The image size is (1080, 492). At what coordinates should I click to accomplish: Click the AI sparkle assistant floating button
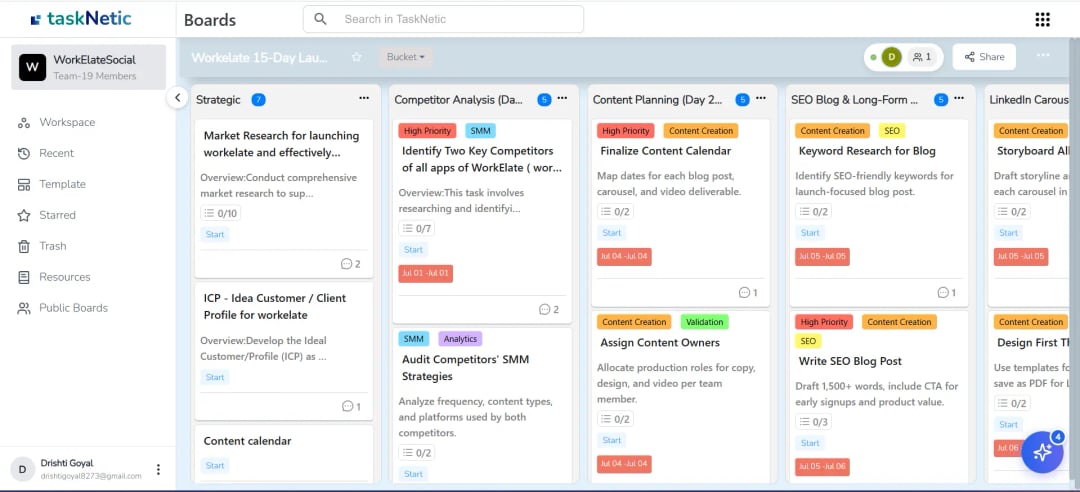1042,452
